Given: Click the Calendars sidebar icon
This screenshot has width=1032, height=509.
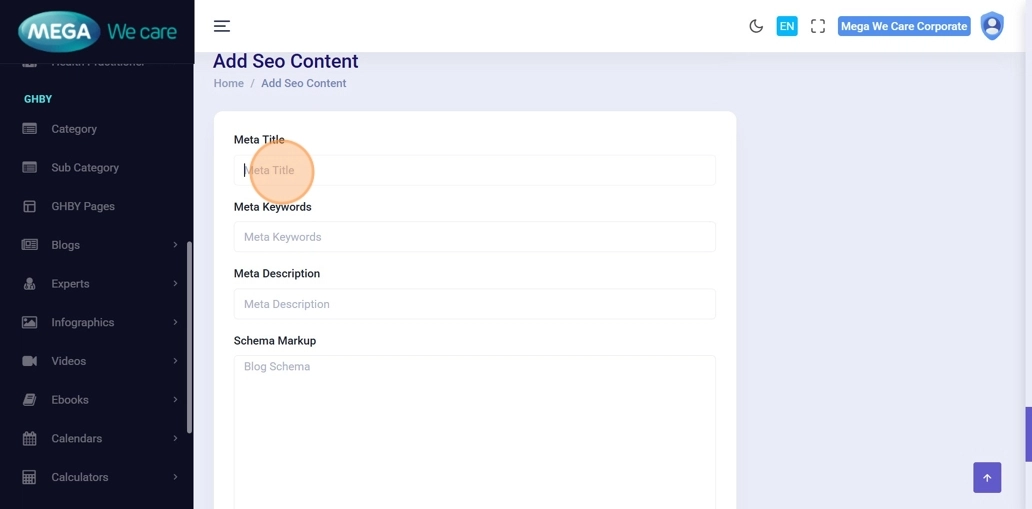Looking at the screenshot, I should 30,439.
